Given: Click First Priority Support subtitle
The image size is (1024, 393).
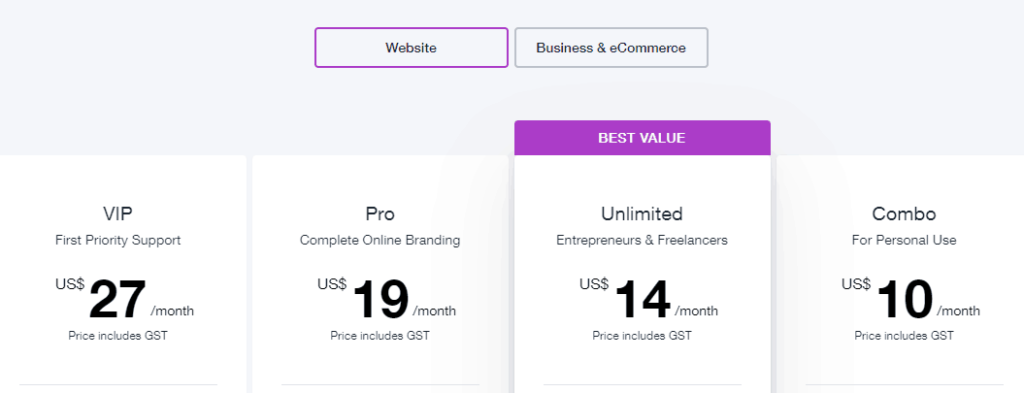Looking at the screenshot, I should click(118, 240).
